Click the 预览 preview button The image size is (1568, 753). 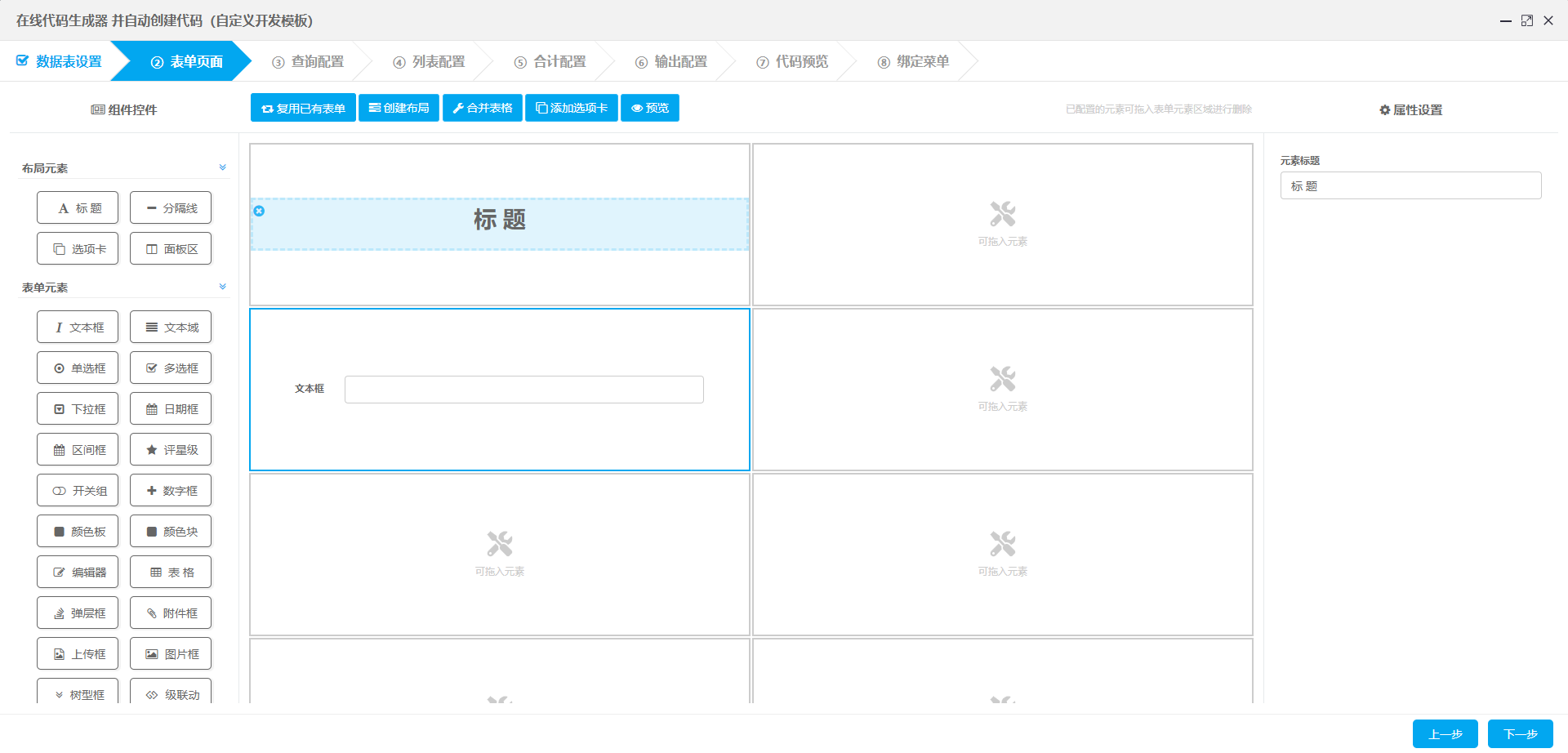coord(649,107)
